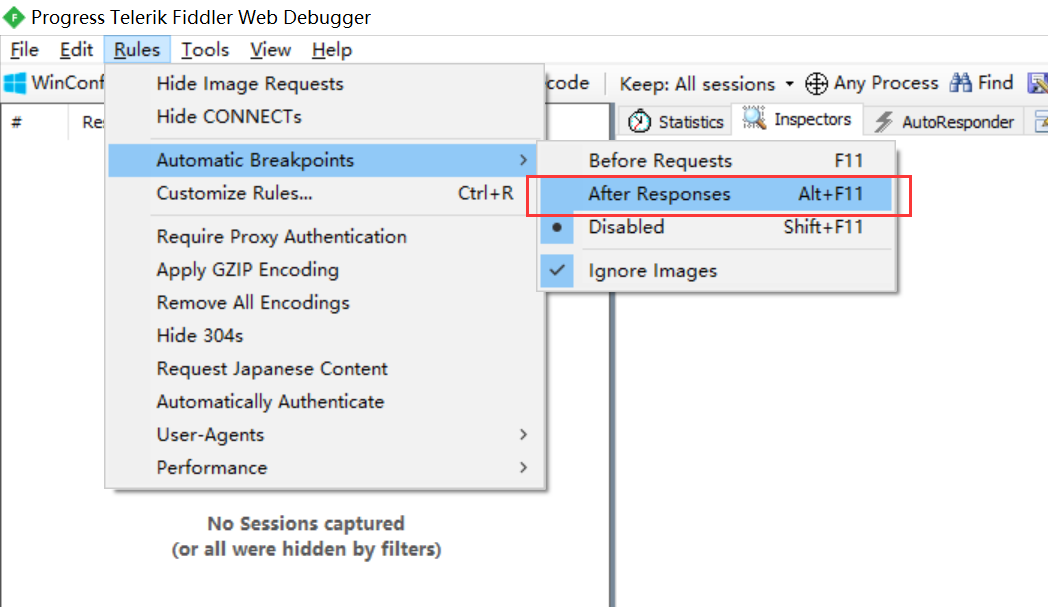The width and height of the screenshot is (1048, 607).
Task: Click the Any Process button
Action: coord(872,84)
